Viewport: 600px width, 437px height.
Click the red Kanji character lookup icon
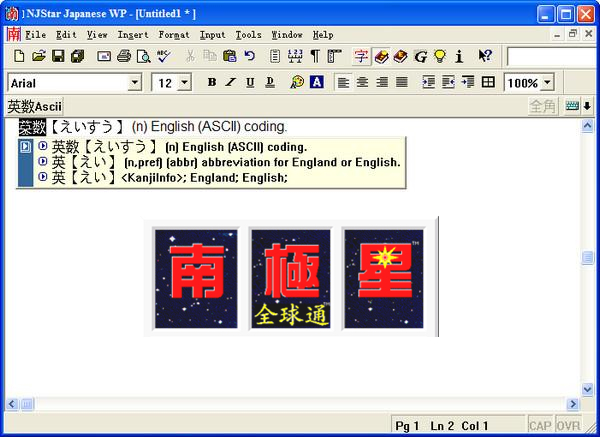pos(361,57)
